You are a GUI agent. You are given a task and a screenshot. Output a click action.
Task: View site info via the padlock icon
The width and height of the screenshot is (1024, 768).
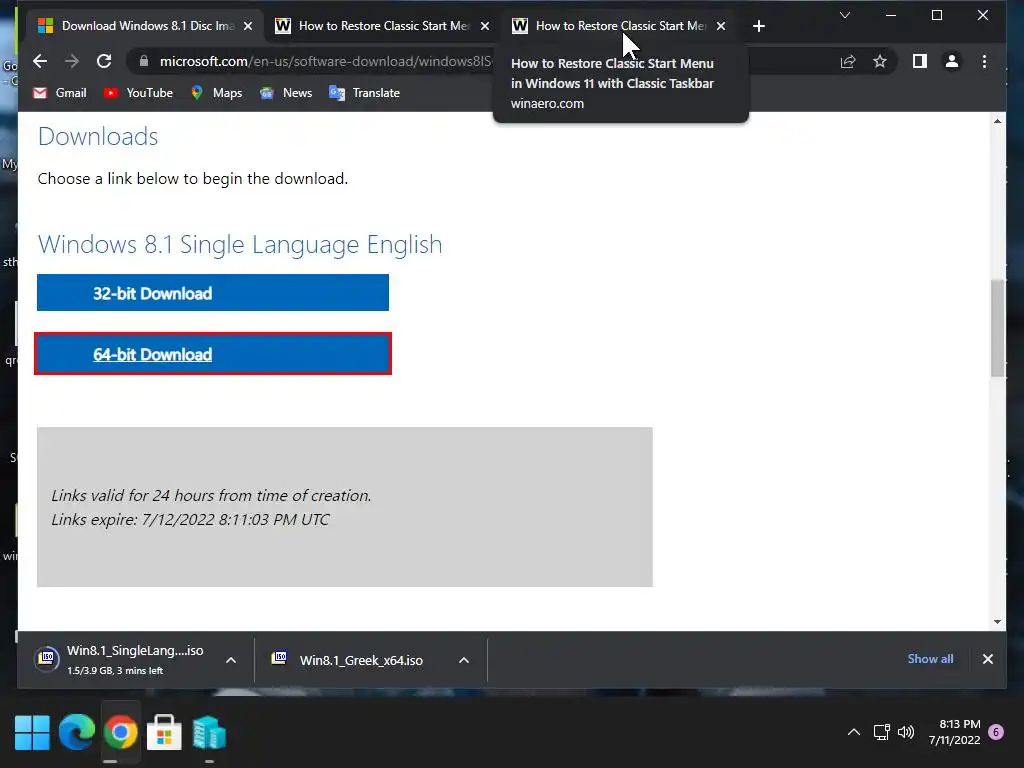(144, 61)
